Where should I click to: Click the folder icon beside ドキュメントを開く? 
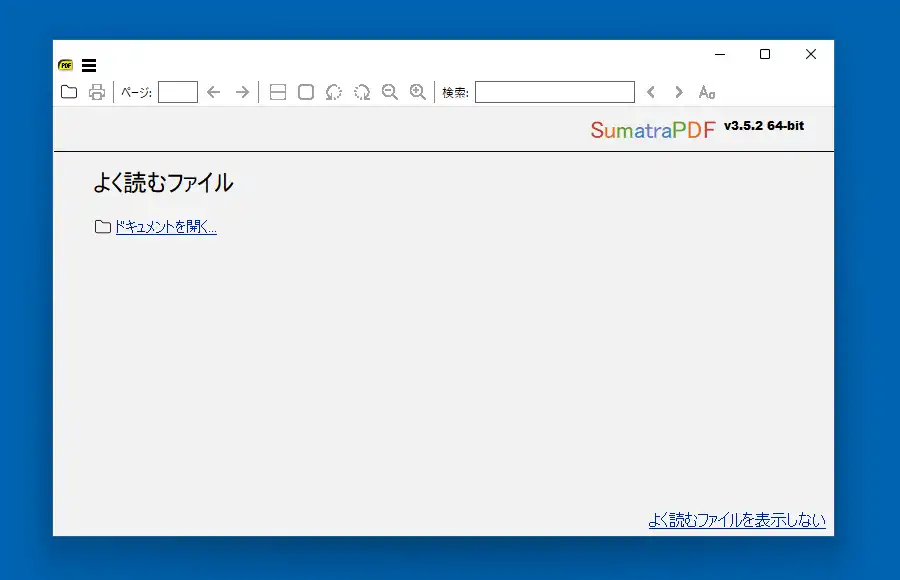click(x=103, y=227)
